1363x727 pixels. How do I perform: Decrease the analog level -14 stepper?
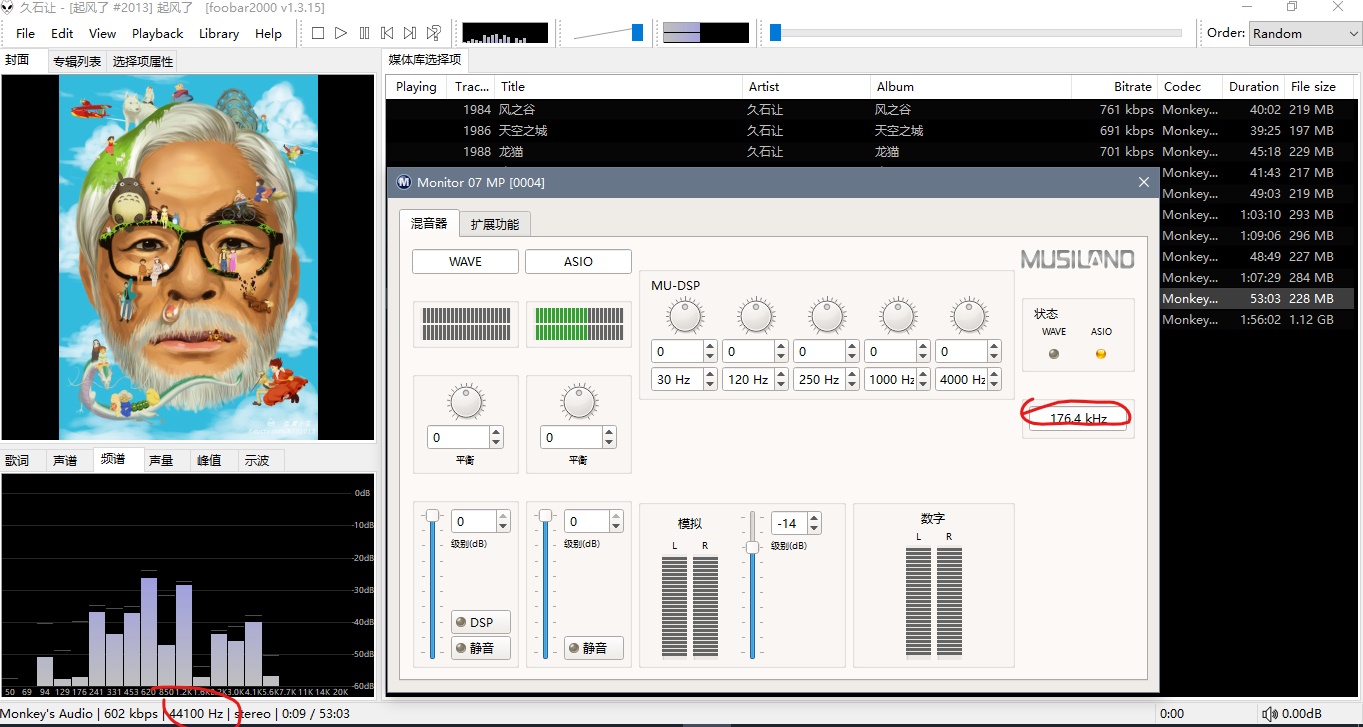point(814,528)
